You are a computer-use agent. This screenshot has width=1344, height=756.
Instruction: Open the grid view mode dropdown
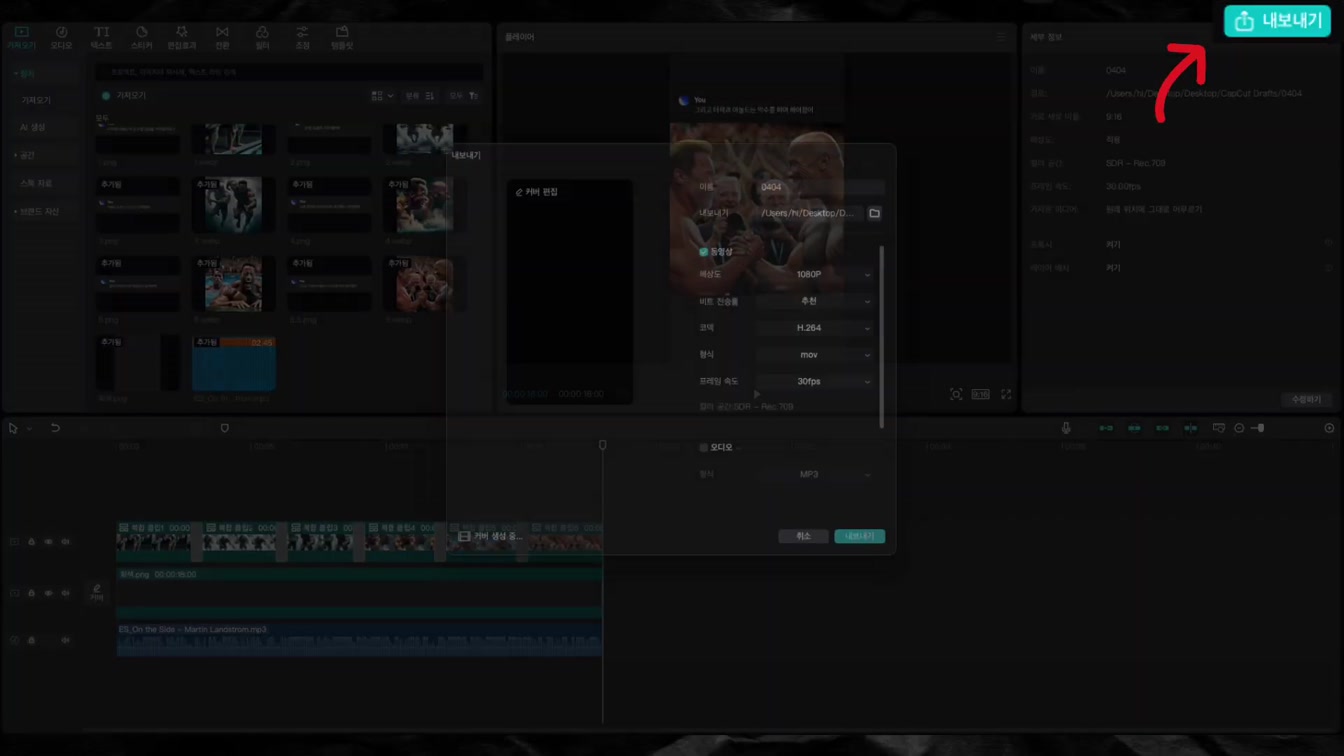coord(382,96)
